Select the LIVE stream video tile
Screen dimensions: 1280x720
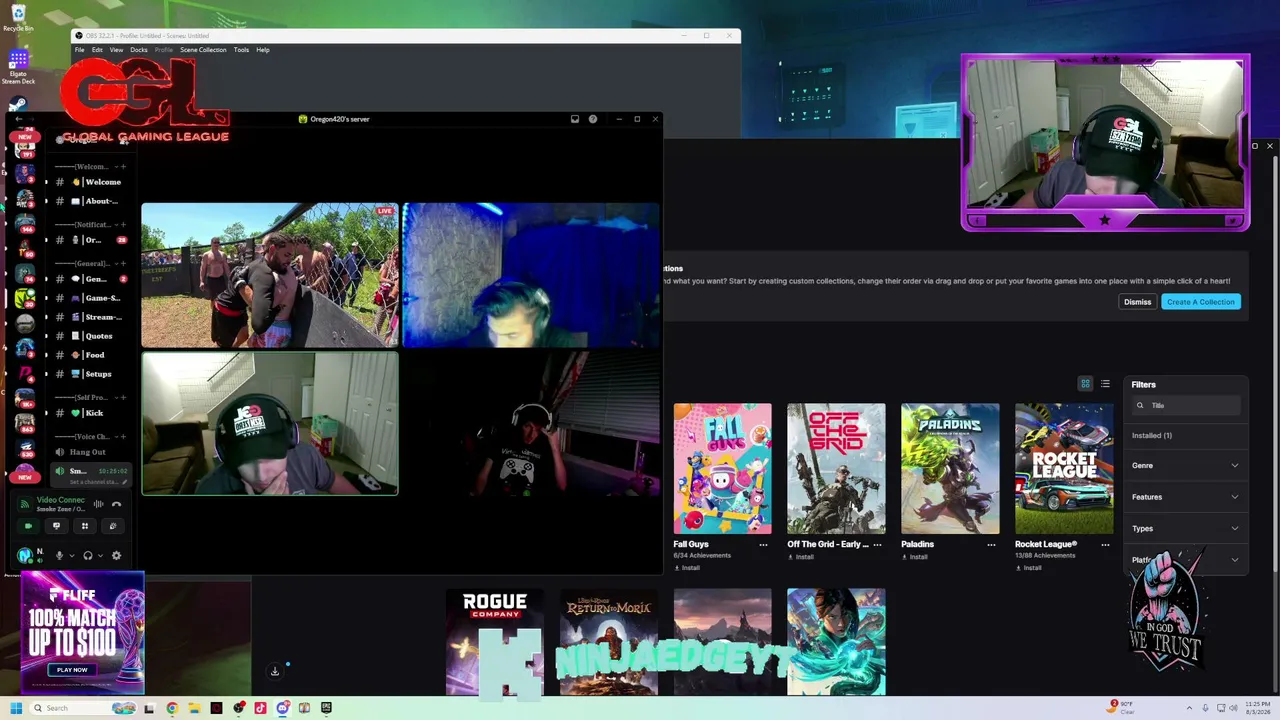pos(269,275)
